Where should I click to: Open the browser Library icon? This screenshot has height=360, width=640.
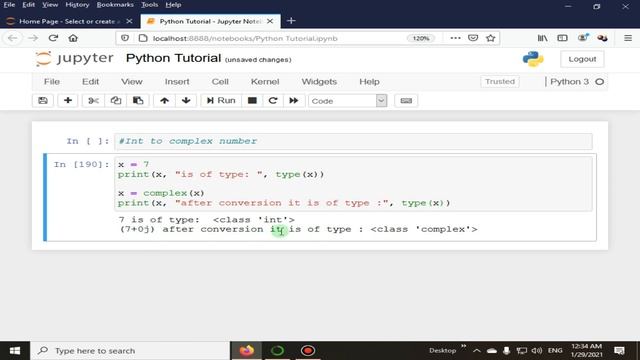[x=542, y=38]
